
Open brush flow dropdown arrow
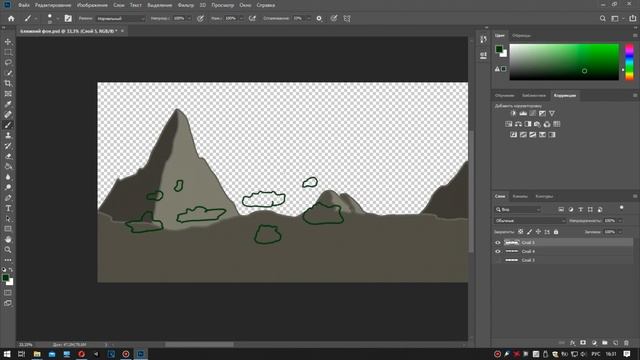coord(241,18)
